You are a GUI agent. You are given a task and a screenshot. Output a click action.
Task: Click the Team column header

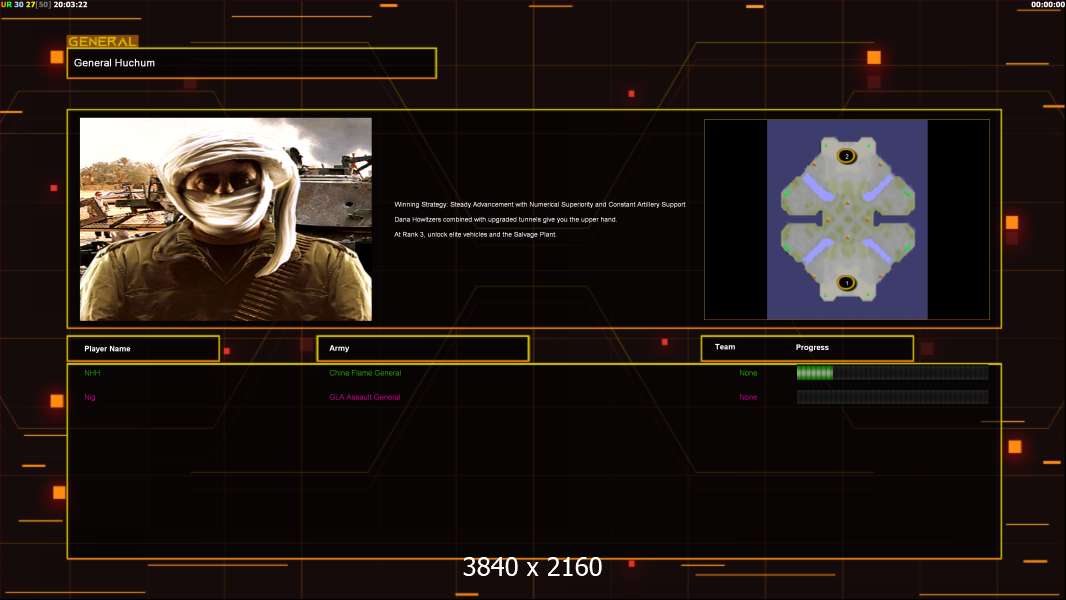coord(725,347)
